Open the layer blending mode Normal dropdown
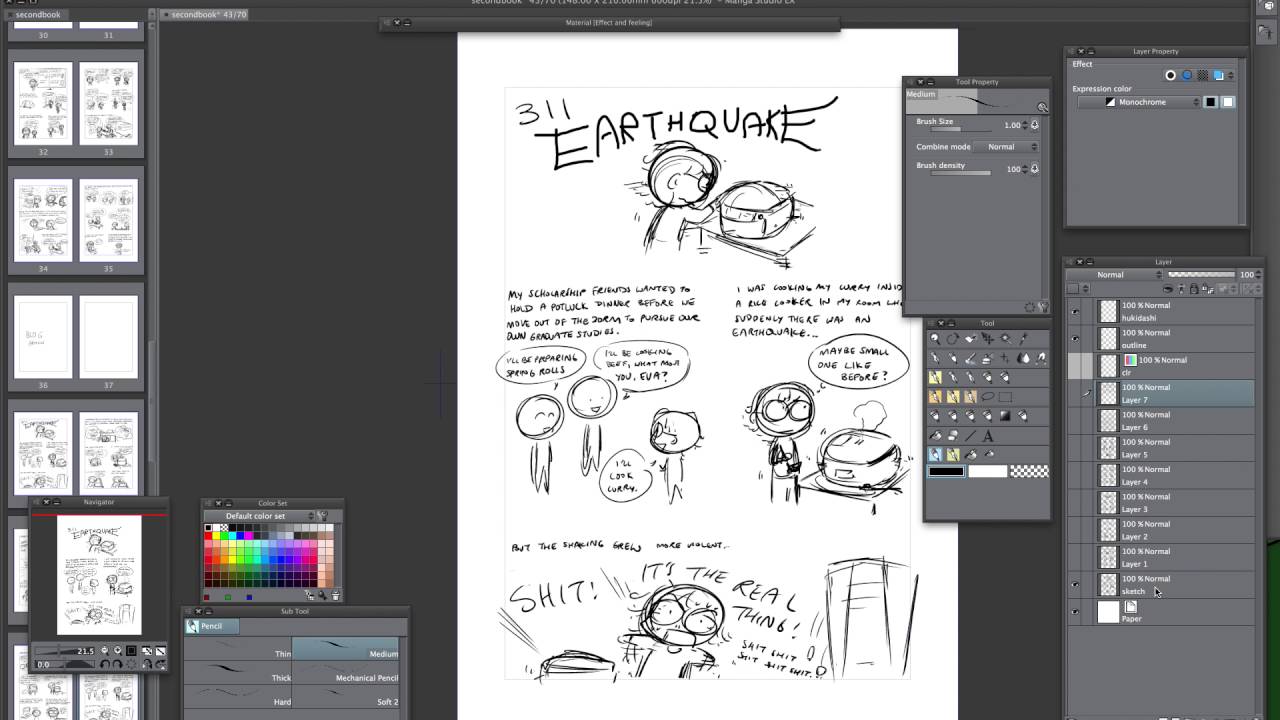Image resolution: width=1280 pixels, height=720 pixels. (x=1114, y=275)
